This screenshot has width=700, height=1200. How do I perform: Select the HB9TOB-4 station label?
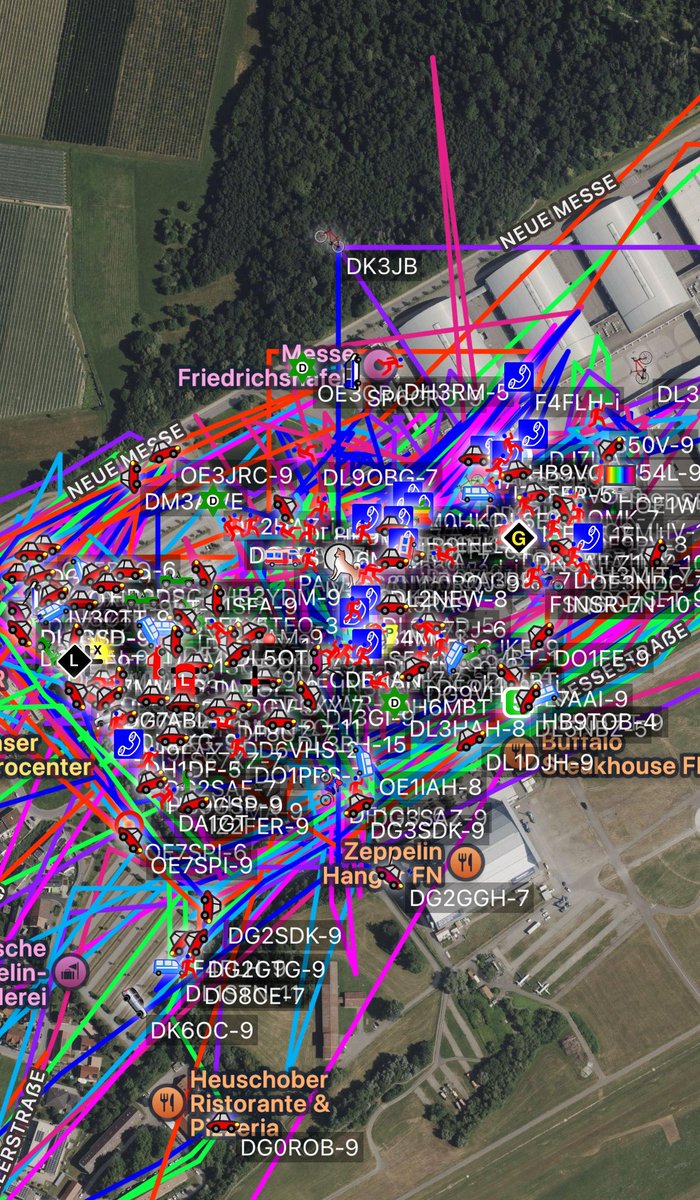click(597, 720)
